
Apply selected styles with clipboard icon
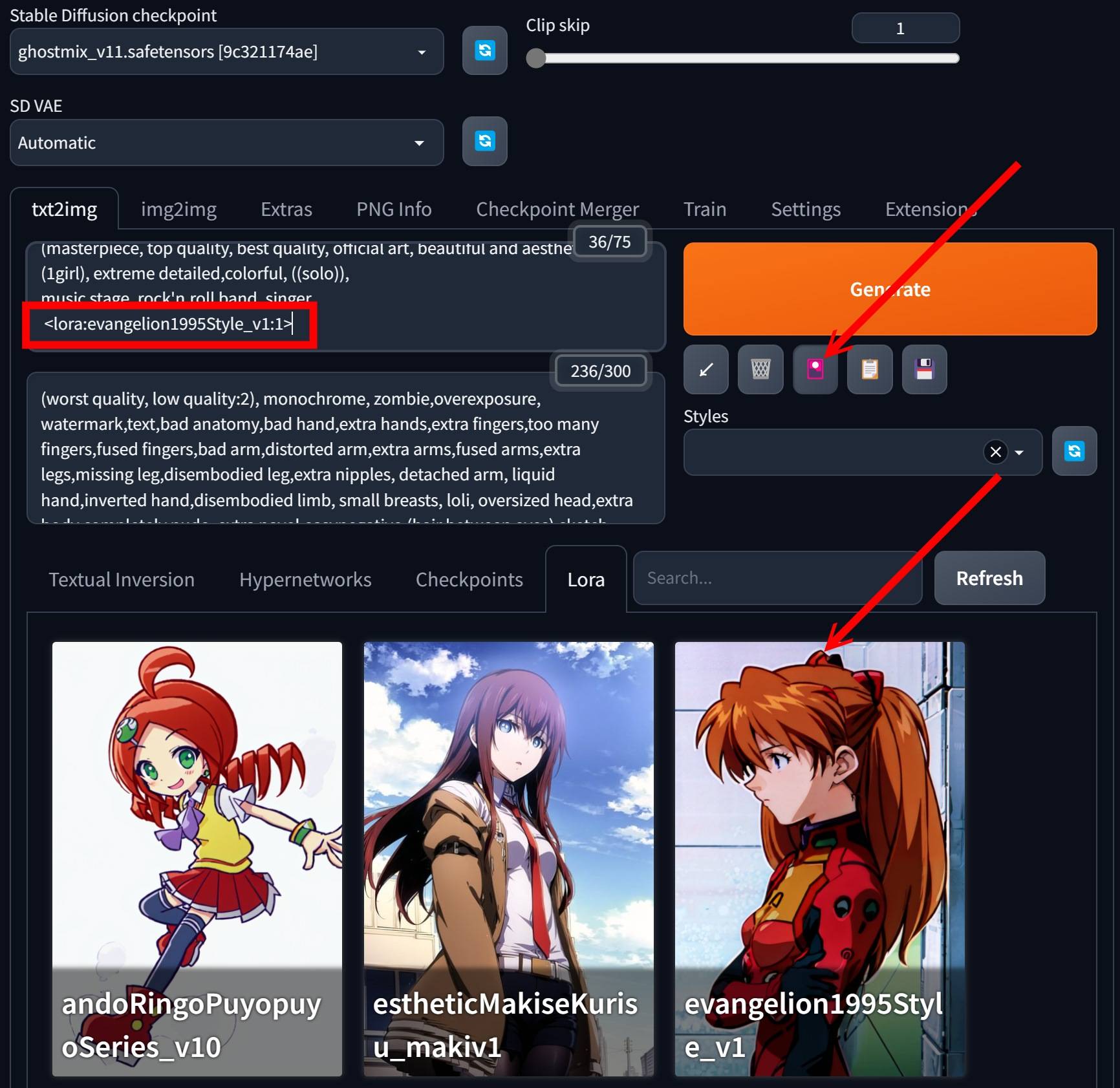click(870, 369)
